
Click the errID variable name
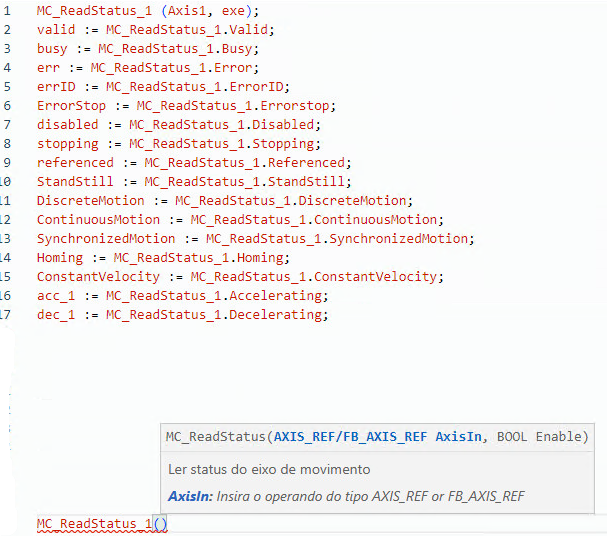click(56, 87)
